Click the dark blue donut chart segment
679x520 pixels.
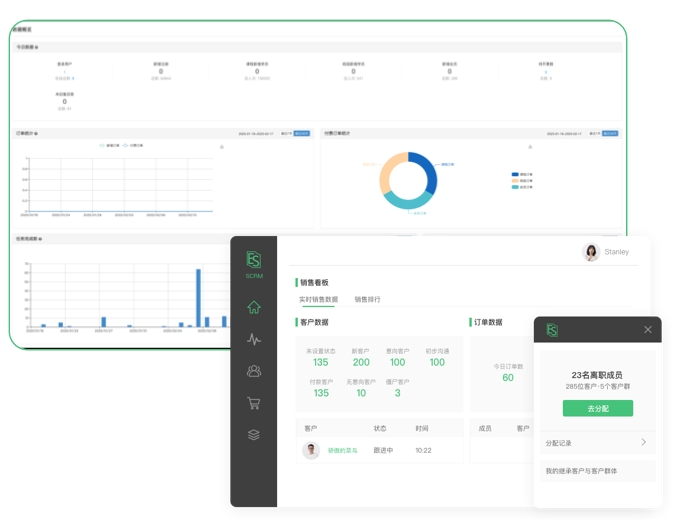click(424, 170)
